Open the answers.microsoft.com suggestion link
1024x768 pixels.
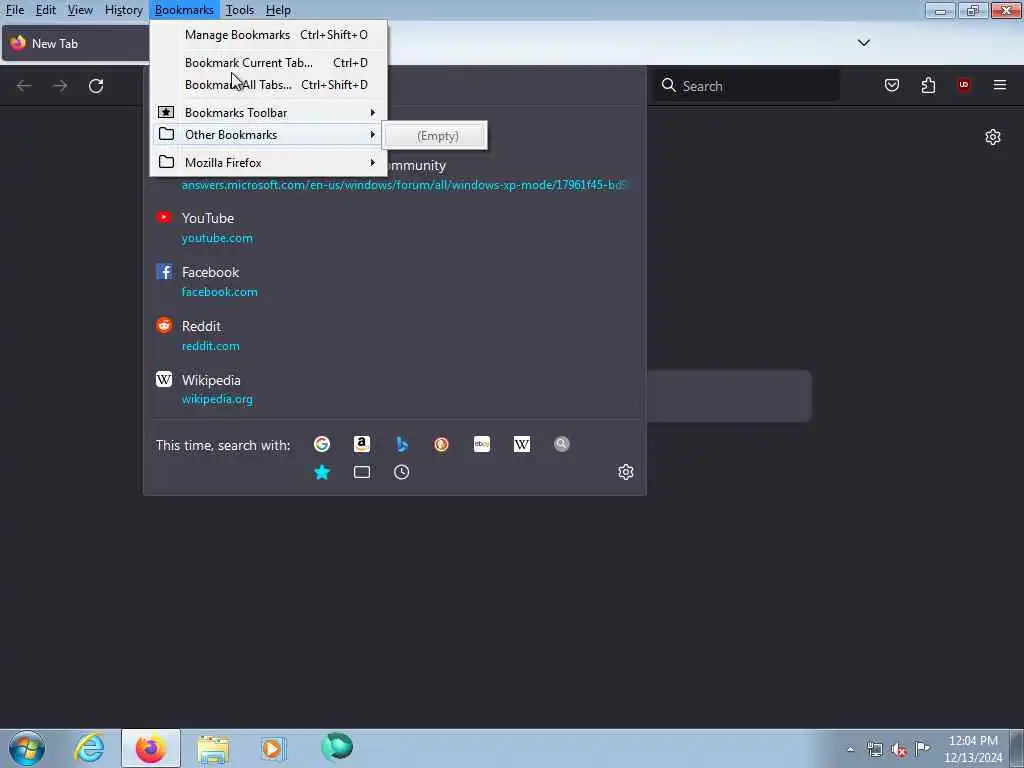[404, 185]
